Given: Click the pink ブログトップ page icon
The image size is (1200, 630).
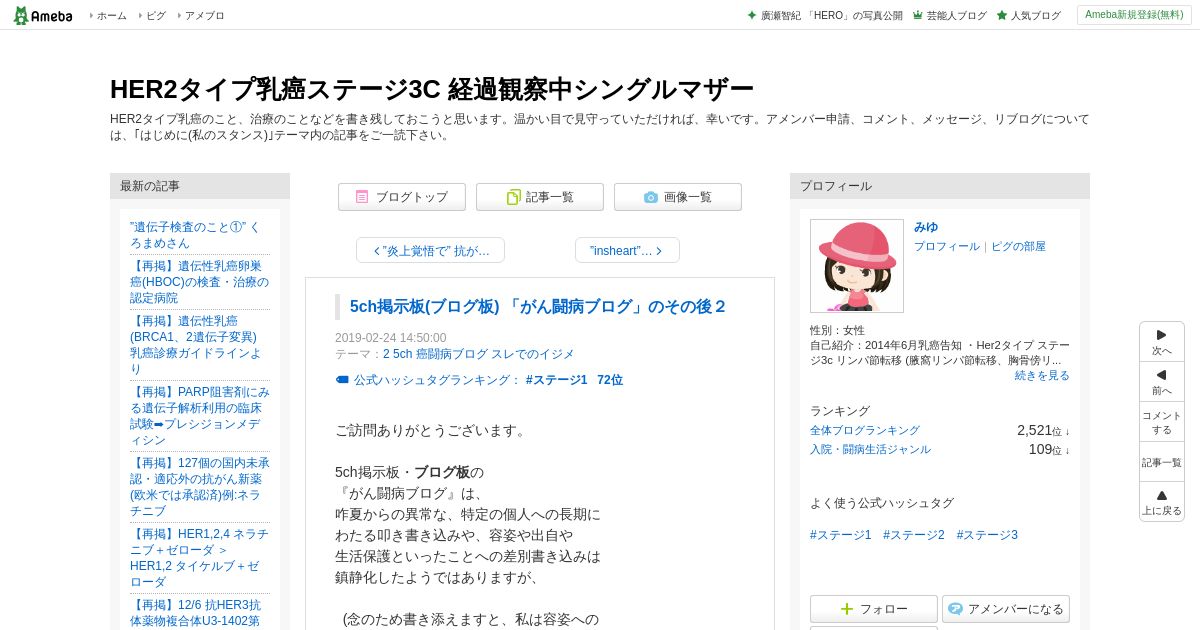Looking at the screenshot, I should click(x=362, y=197).
